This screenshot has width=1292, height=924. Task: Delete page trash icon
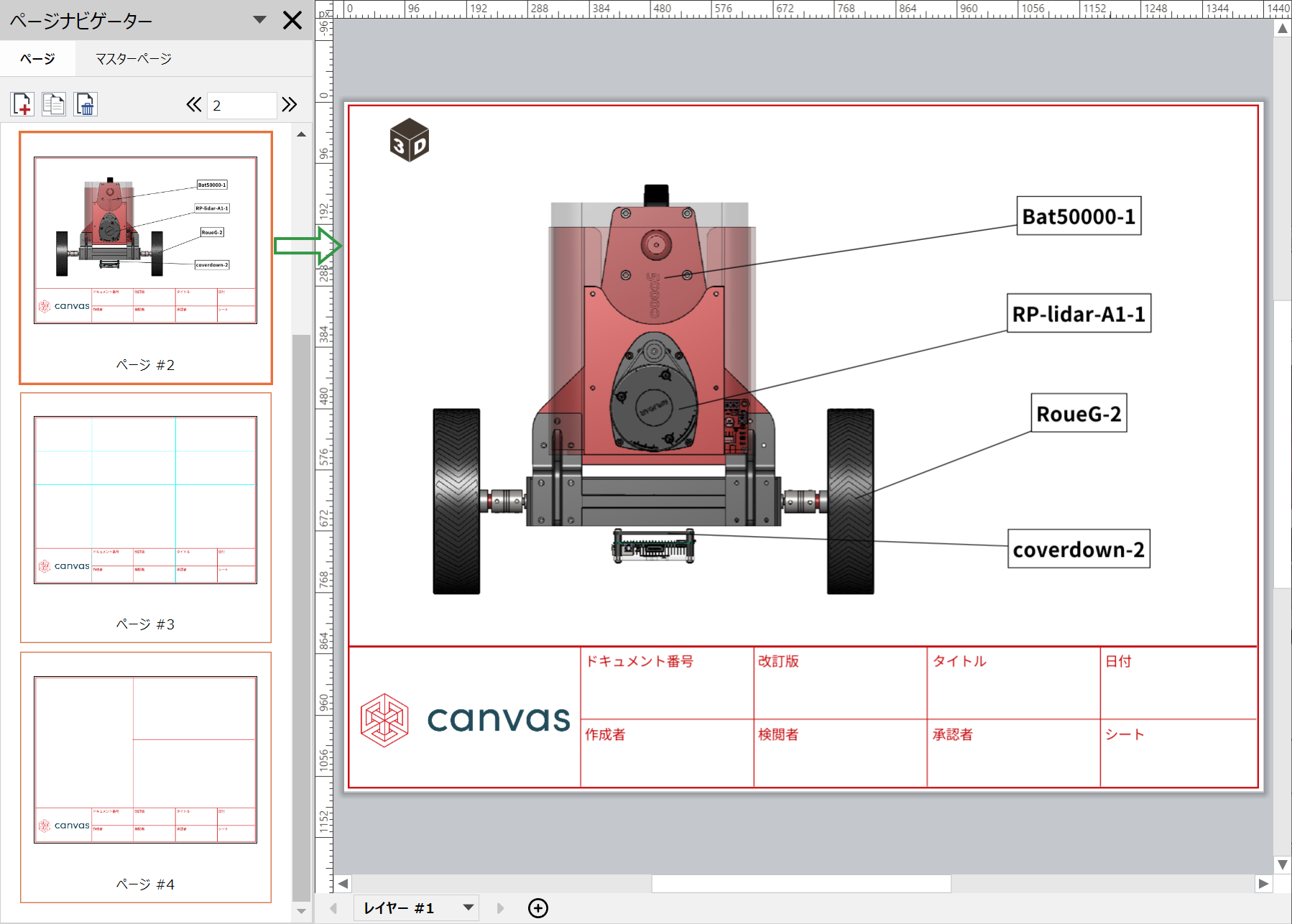pos(86,104)
